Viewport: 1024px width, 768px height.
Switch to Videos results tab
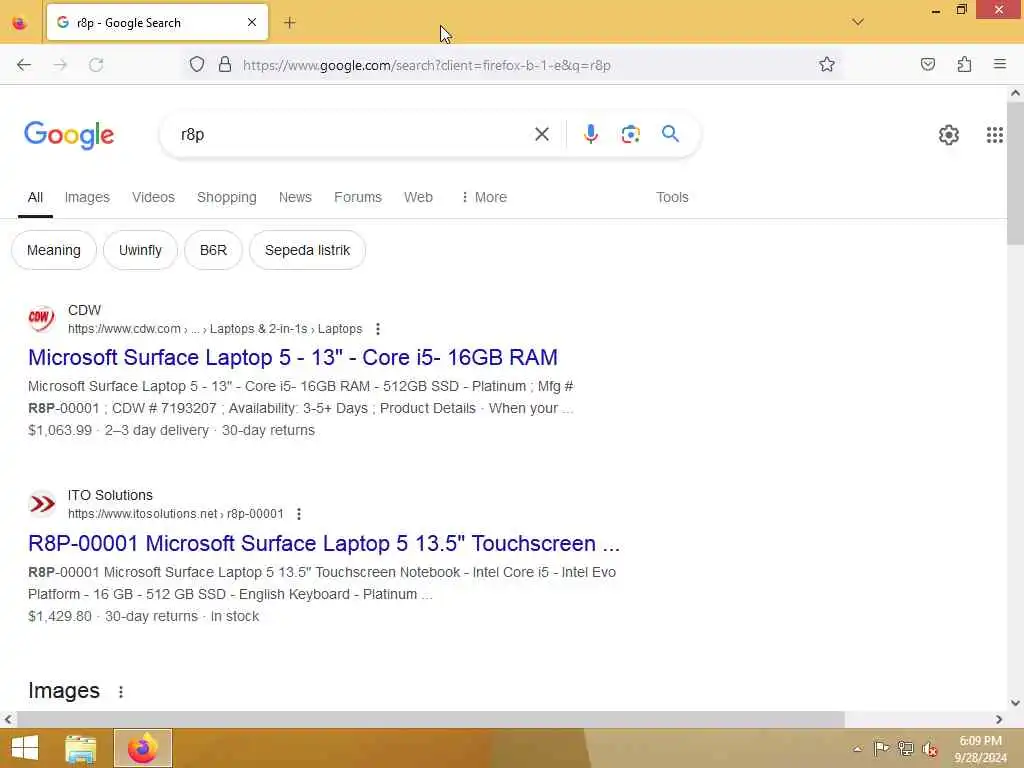click(153, 197)
